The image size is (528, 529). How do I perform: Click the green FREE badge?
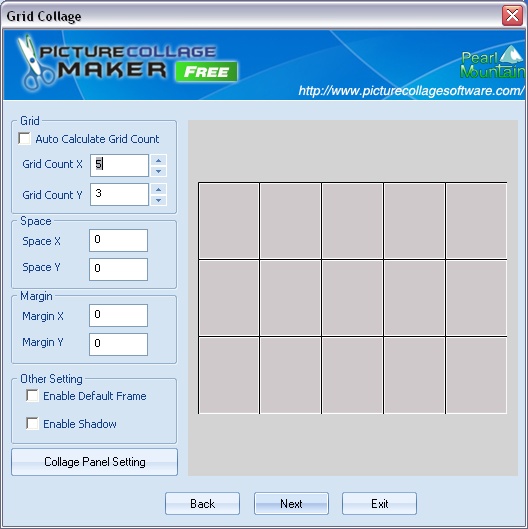pyautogui.click(x=206, y=72)
